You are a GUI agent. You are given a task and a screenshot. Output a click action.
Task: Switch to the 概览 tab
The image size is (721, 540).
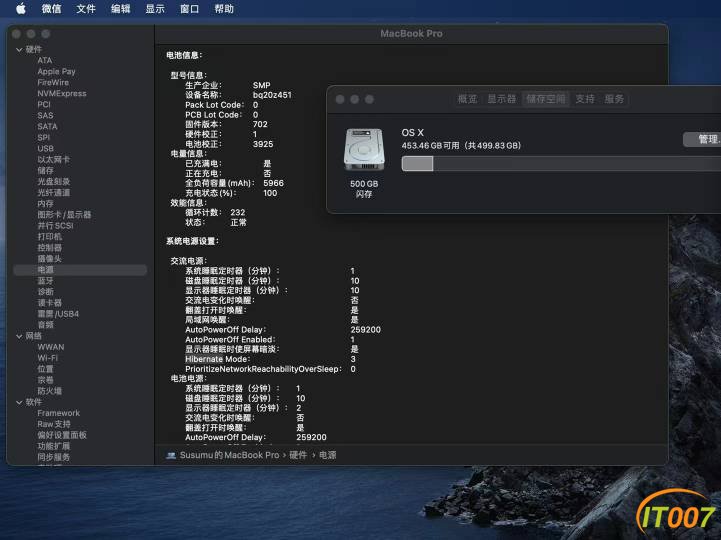point(467,99)
